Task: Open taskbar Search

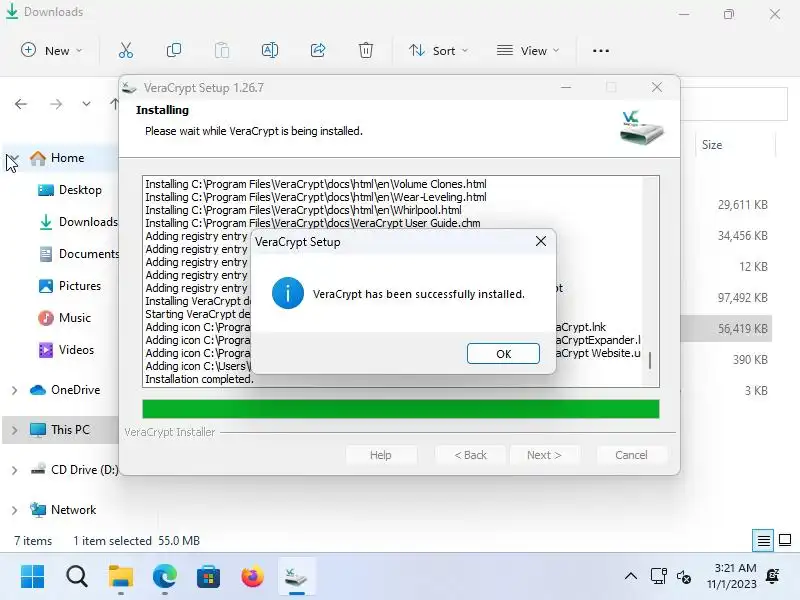Action: (x=77, y=577)
